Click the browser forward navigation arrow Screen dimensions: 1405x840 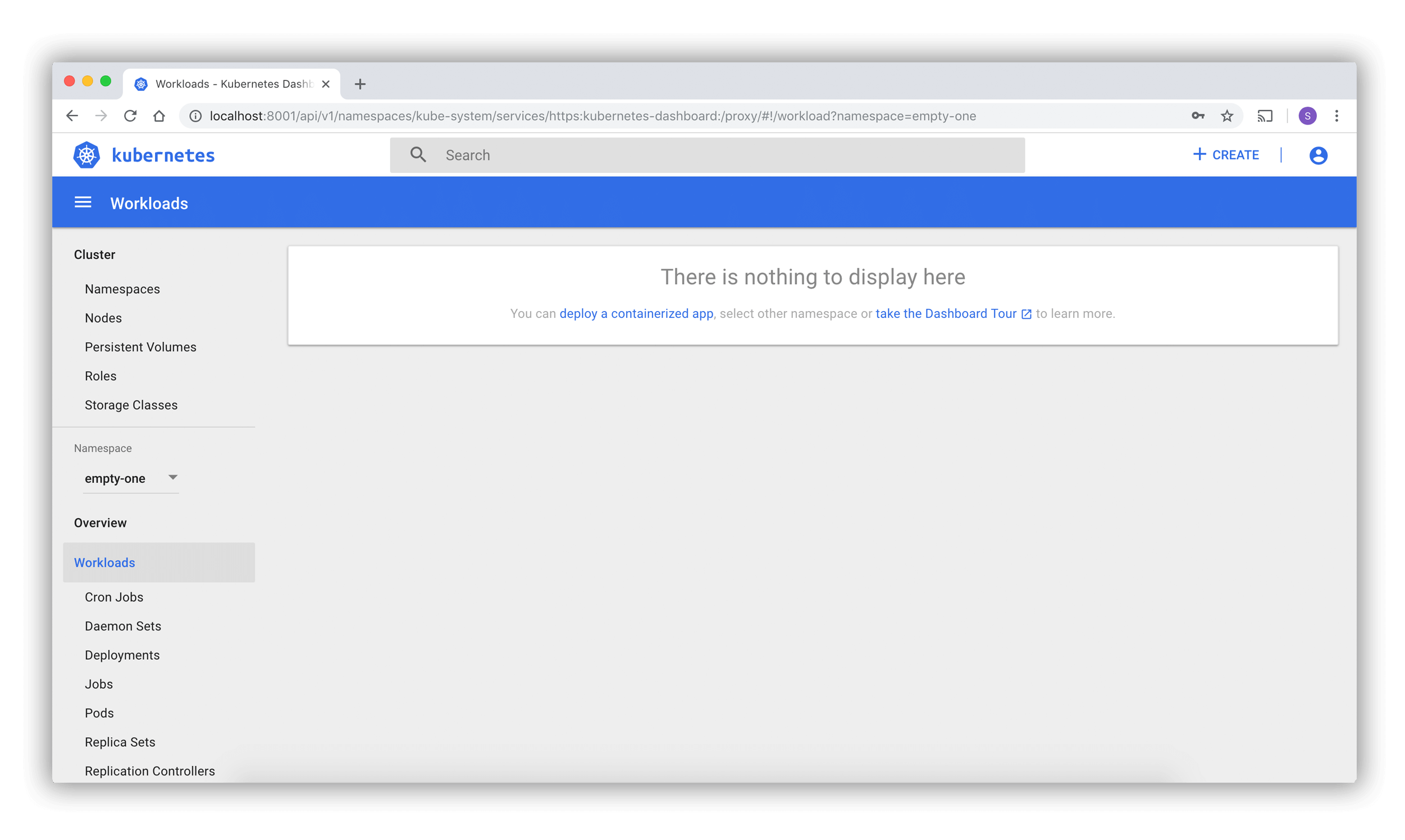pyautogui.click(x=101, y=116)
